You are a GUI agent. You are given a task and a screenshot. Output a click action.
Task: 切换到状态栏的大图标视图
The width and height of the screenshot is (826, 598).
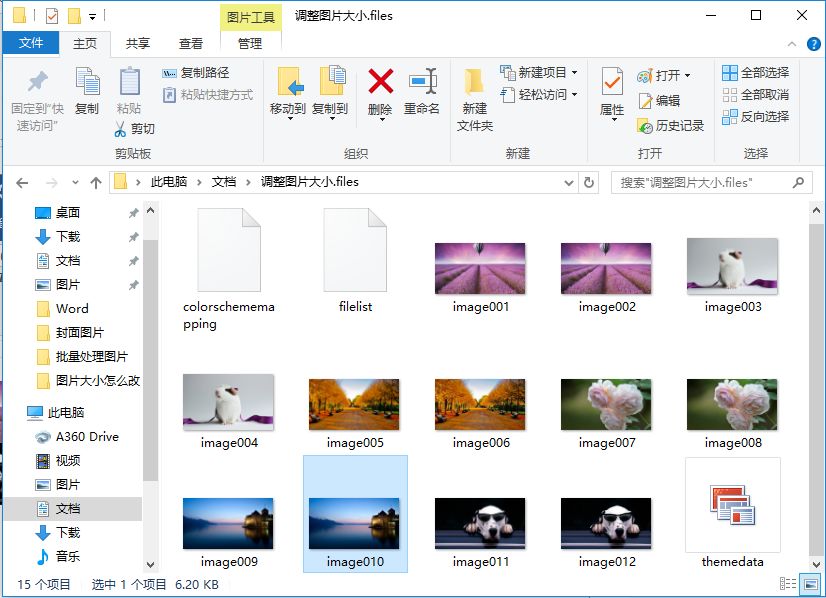[812, 585]
